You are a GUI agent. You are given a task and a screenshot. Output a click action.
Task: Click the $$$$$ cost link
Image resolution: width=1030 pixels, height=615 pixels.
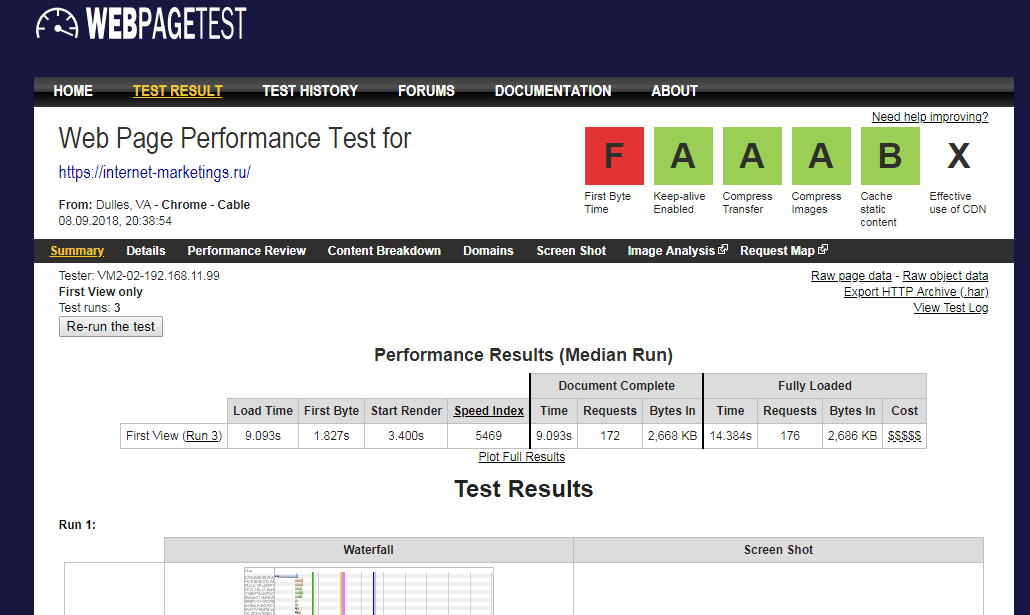coord(904,436)
